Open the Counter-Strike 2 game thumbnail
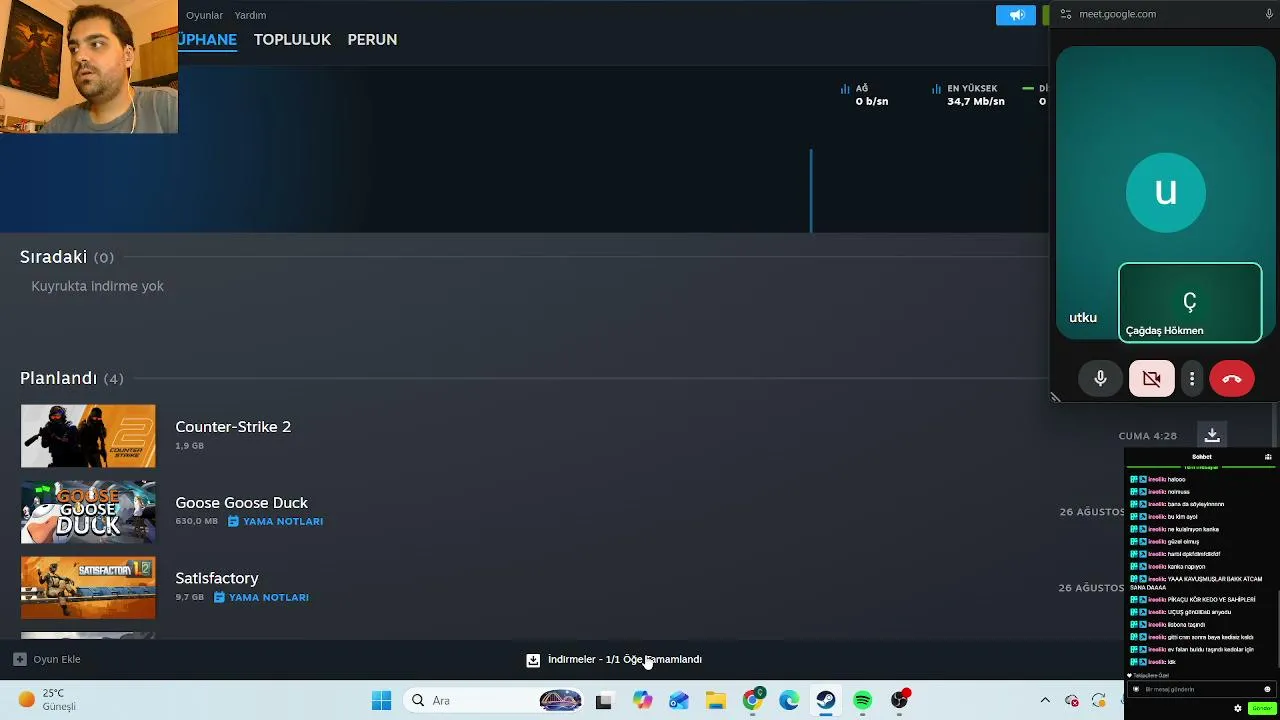Image resolution: width=1280 pixels, height=720 pixels. click(88, 436)
